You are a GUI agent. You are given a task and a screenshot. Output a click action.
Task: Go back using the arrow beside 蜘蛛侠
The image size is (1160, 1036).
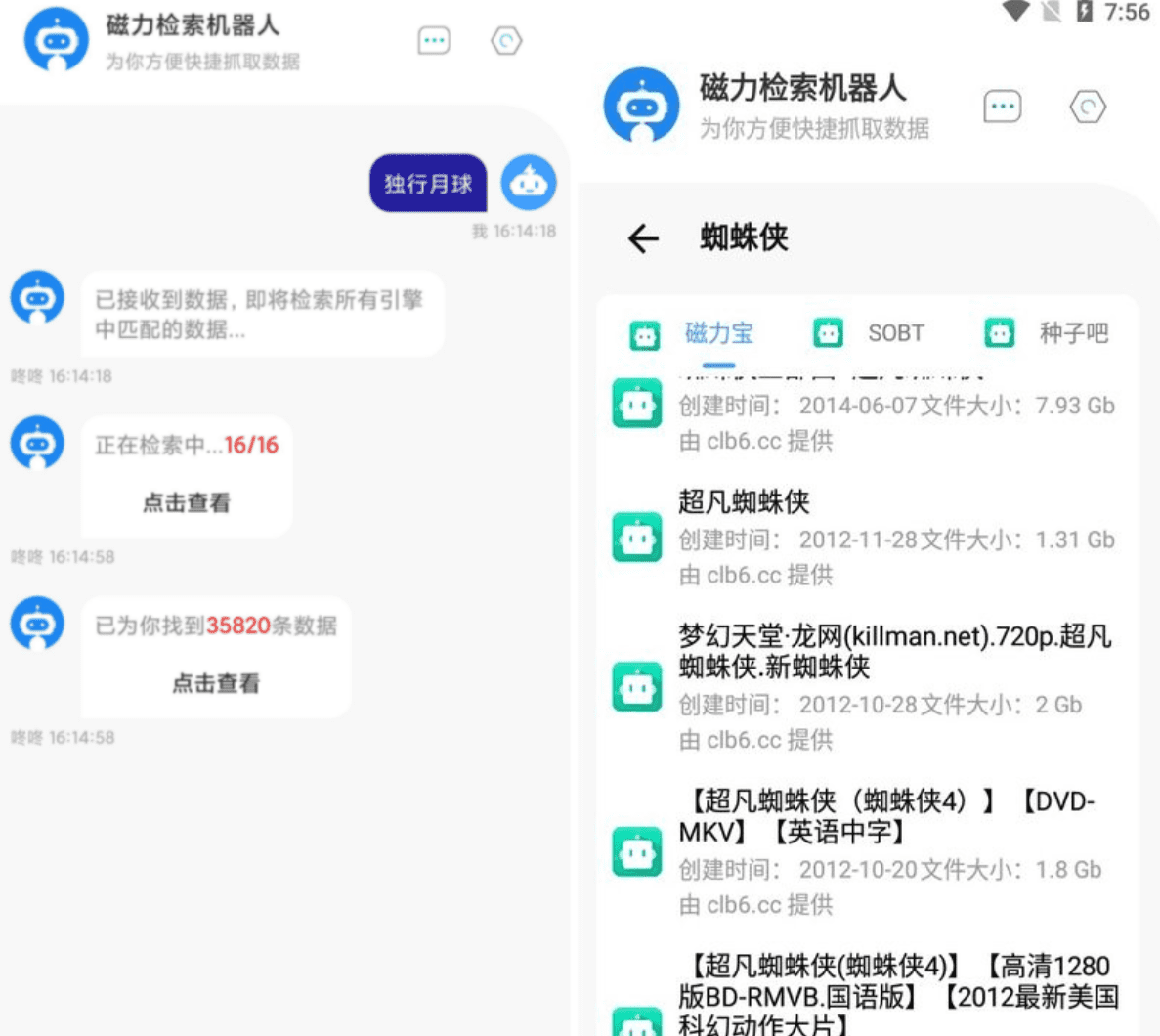point(643,238)
